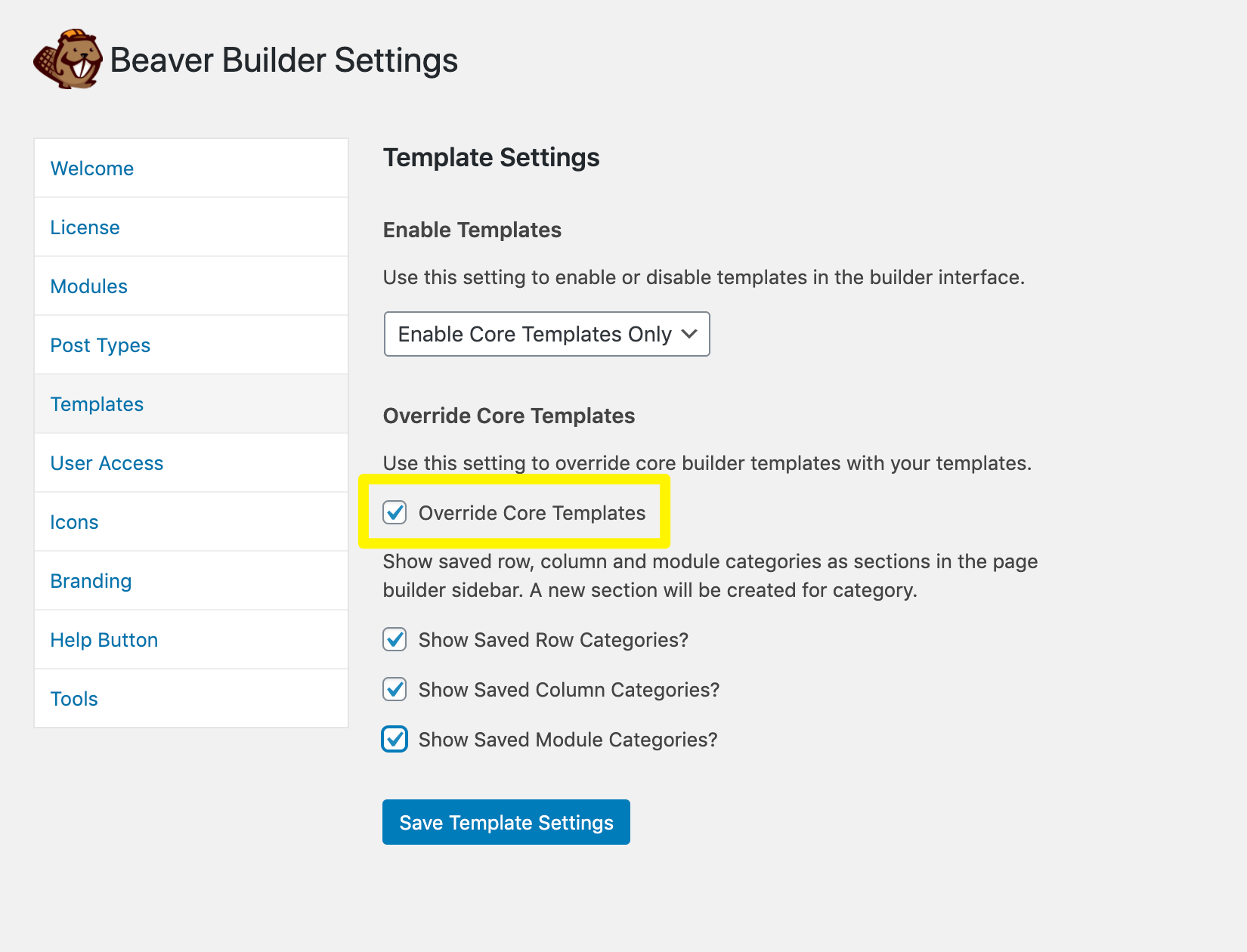Click the Beaver Builder logo icon
This screenshot has width=1247, height=952.
click(x=68, y=59)
